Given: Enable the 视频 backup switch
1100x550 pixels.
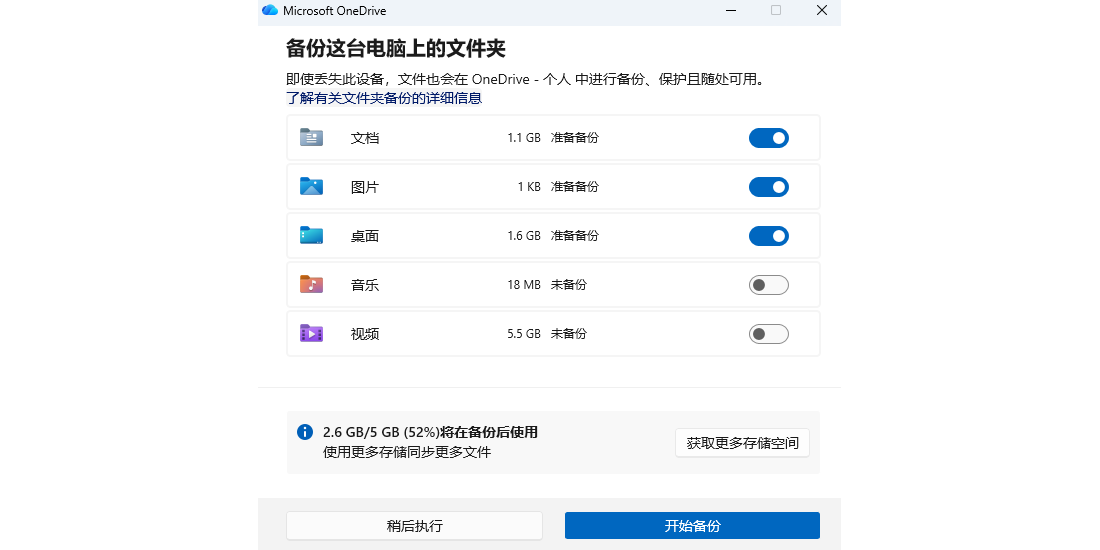Looking at the screenshot, I should pyautogui.click(x=769, y=334).
